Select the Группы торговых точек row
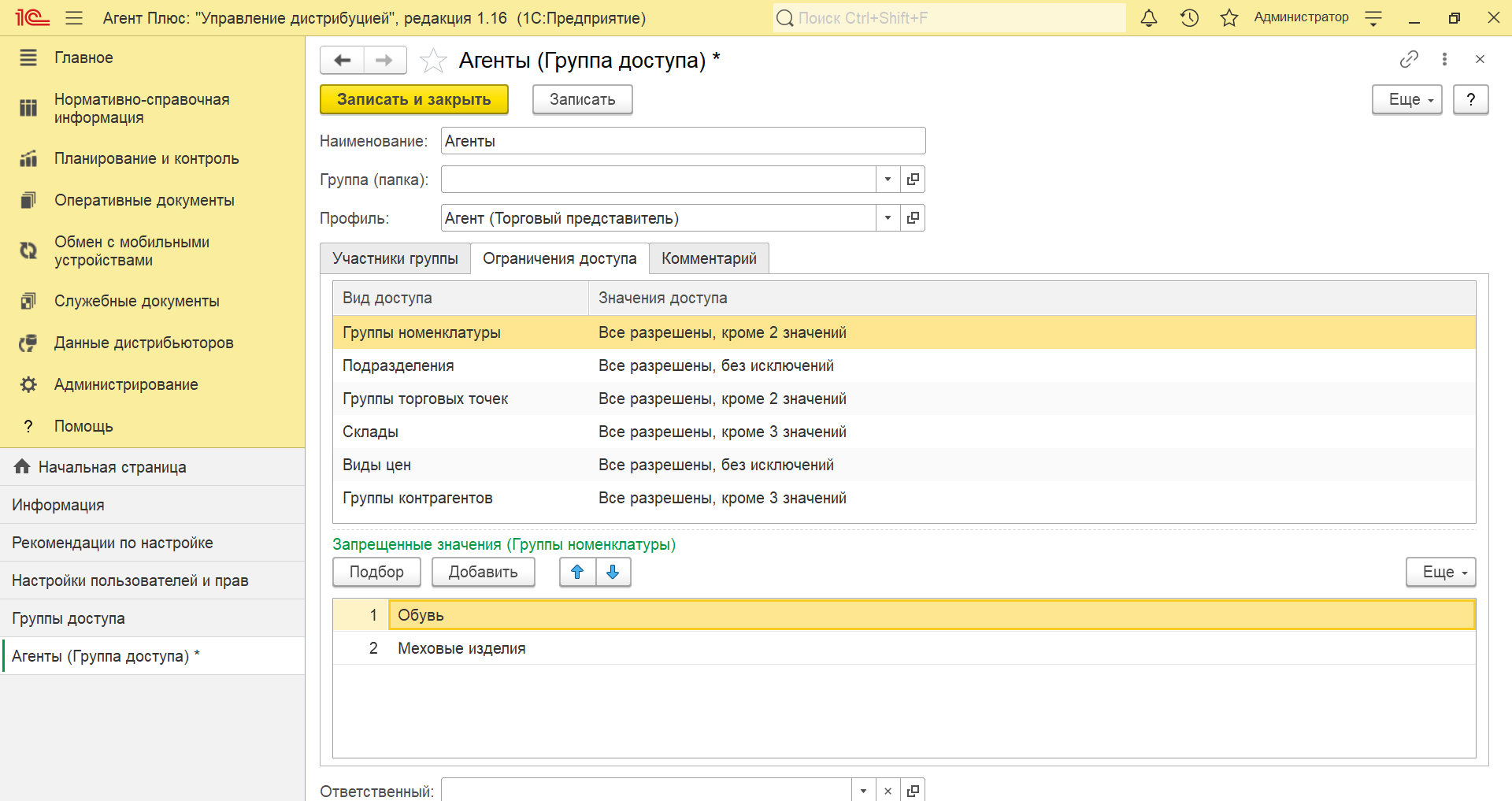 tap(904, 399)
